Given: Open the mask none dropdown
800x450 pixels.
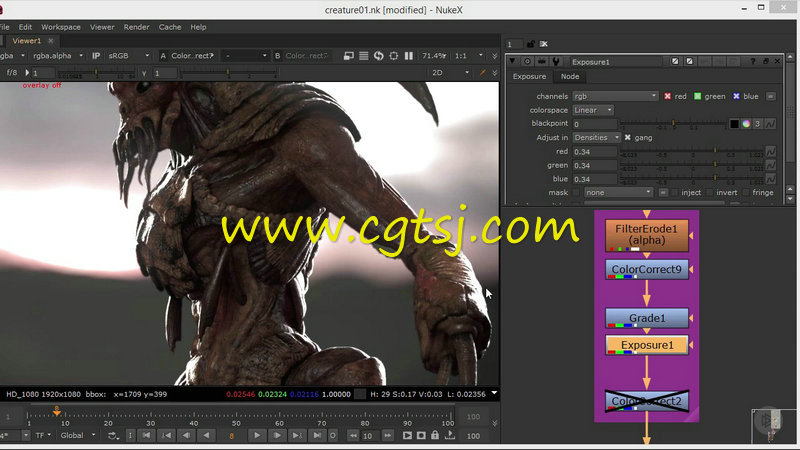Looking at the screenshot, I should point(618,192).
